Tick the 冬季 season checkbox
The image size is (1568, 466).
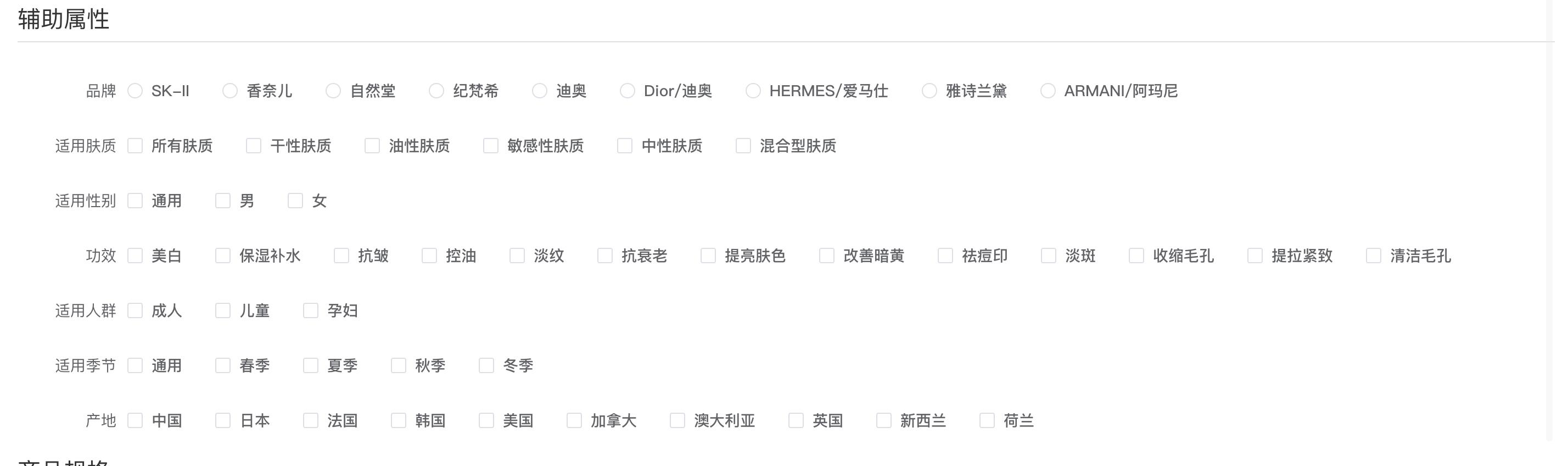coord(486,365)
